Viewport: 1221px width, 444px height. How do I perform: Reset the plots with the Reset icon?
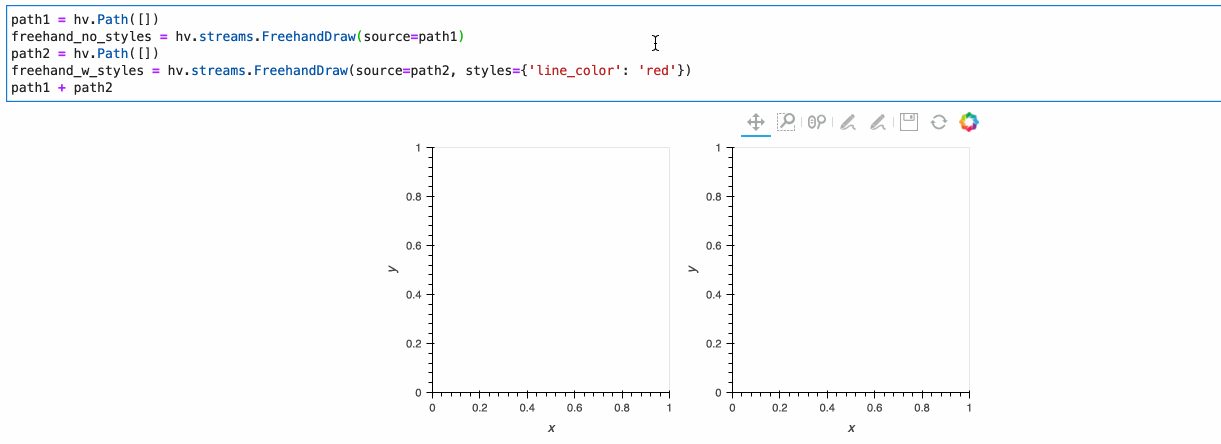tap(938, 122)
